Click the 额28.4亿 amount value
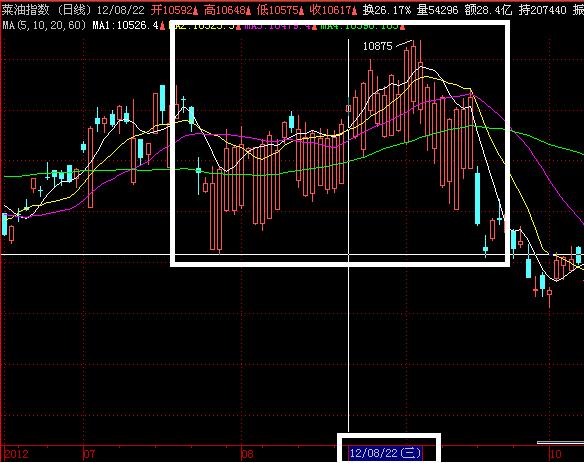Viewport: 584px width, 463px height. (x=488, y=10)
